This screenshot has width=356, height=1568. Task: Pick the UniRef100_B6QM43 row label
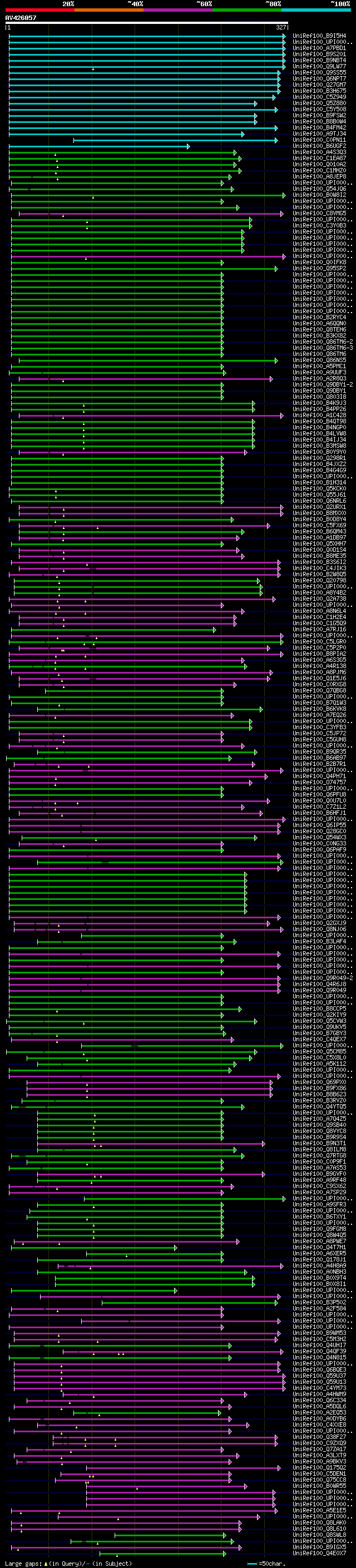(319, 531)
